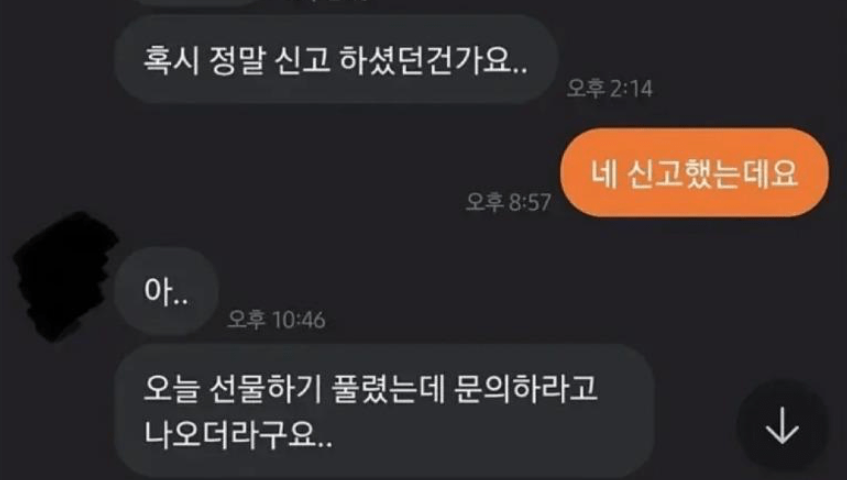Click "혹시" at the start of gray message

(x=170, y=60)
